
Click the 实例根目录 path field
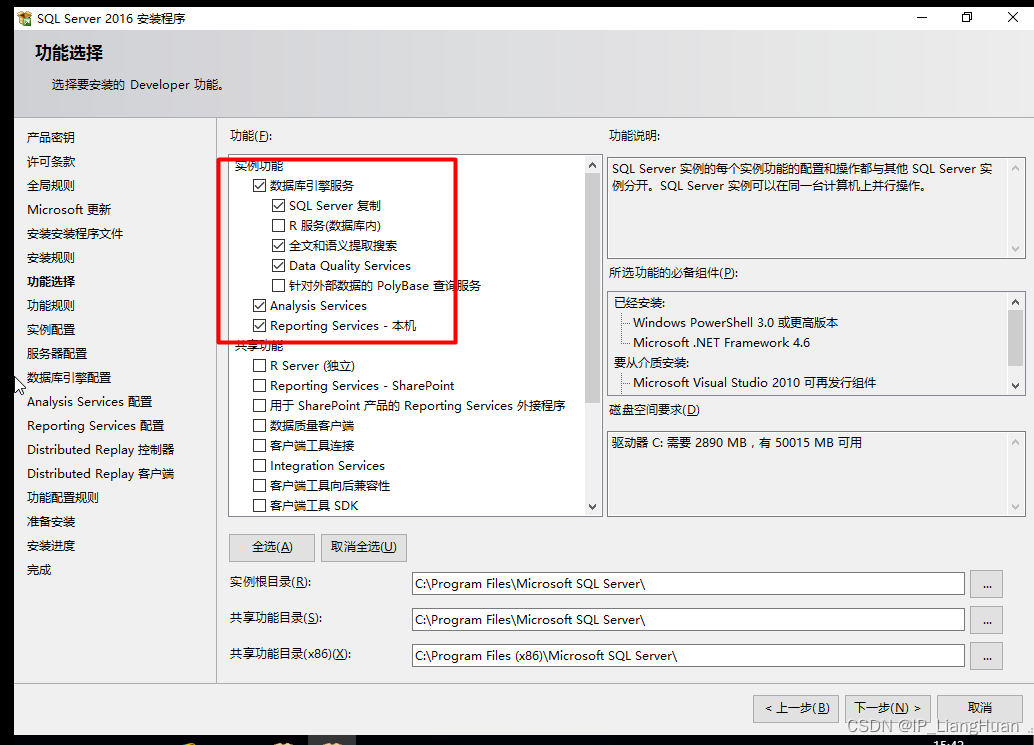[x=688, y=584]
